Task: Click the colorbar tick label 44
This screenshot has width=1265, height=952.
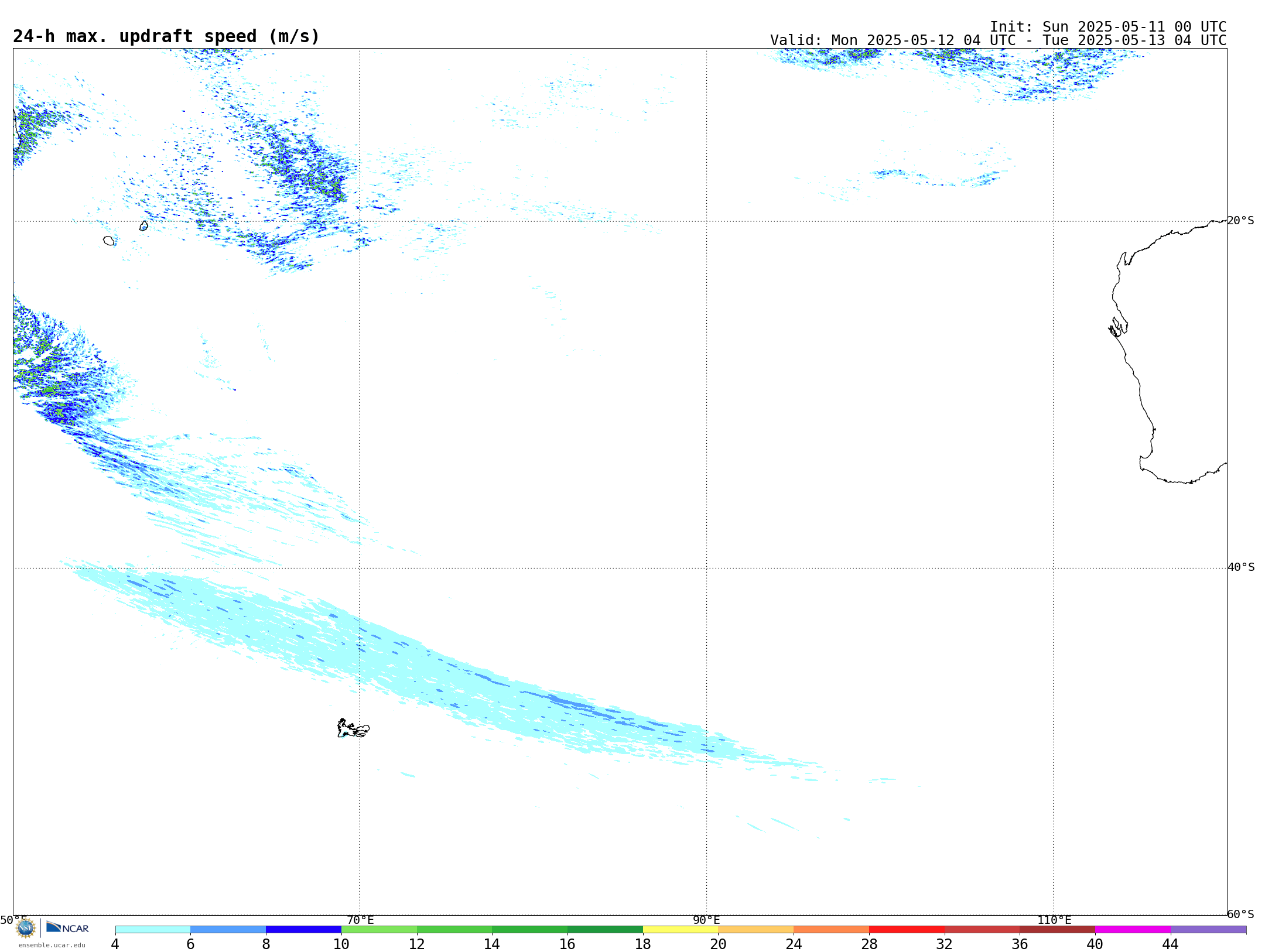Action: pyautogui.click(x=1171, y=944)
